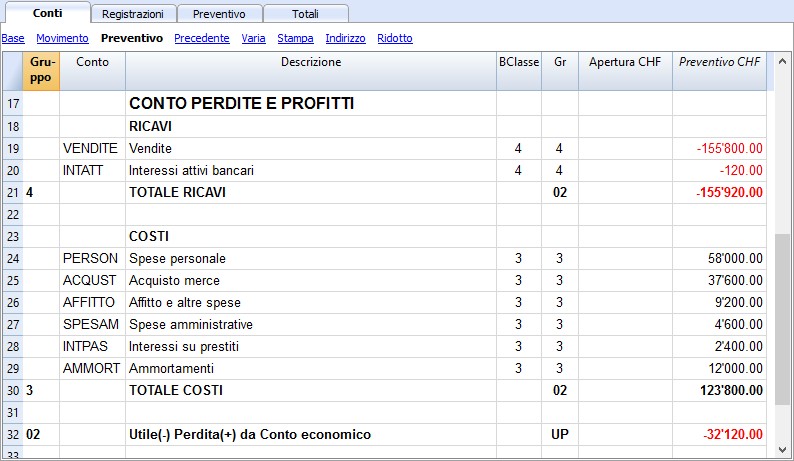Image resolution: width=794 pixels, height=461 pixels.
Task: Select row header number 24
Action: pos(13,258)
